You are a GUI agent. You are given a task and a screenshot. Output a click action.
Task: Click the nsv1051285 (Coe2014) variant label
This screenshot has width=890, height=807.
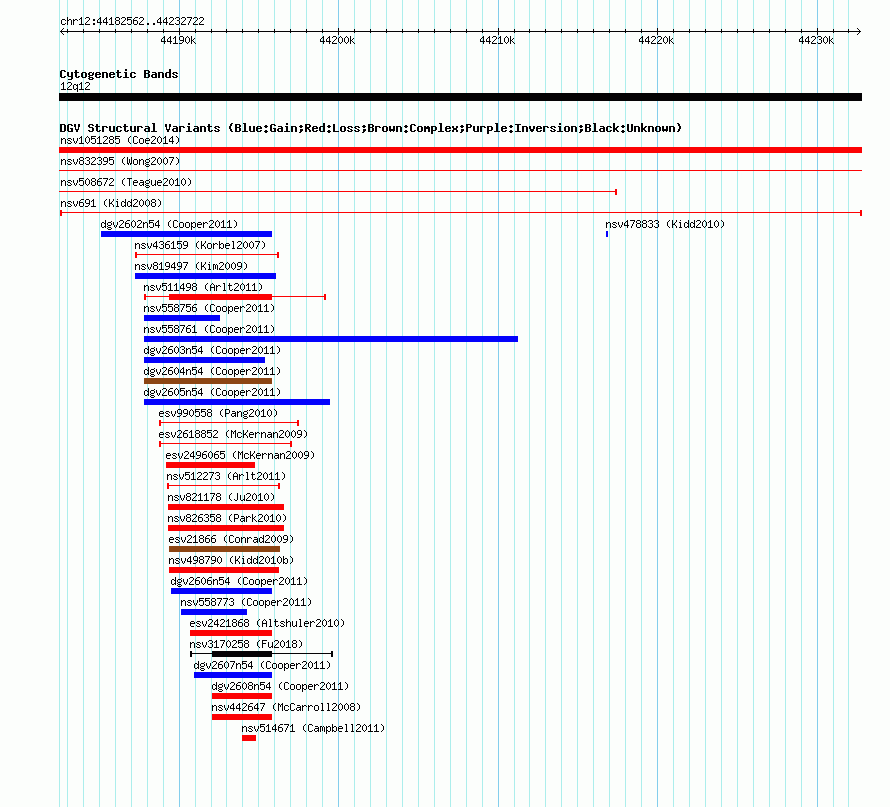point(120,140)
